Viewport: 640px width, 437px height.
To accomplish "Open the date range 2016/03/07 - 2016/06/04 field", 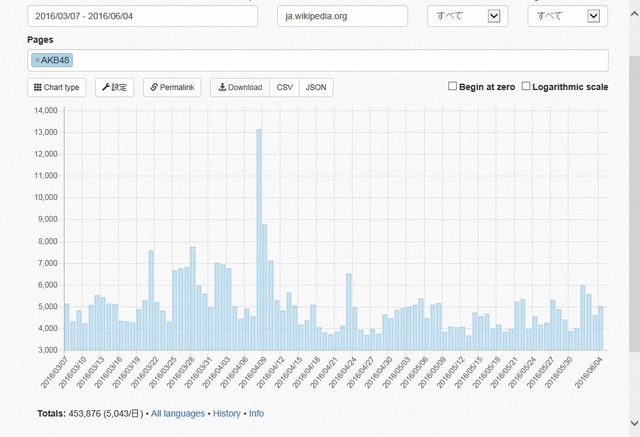I will pos(142,16).
